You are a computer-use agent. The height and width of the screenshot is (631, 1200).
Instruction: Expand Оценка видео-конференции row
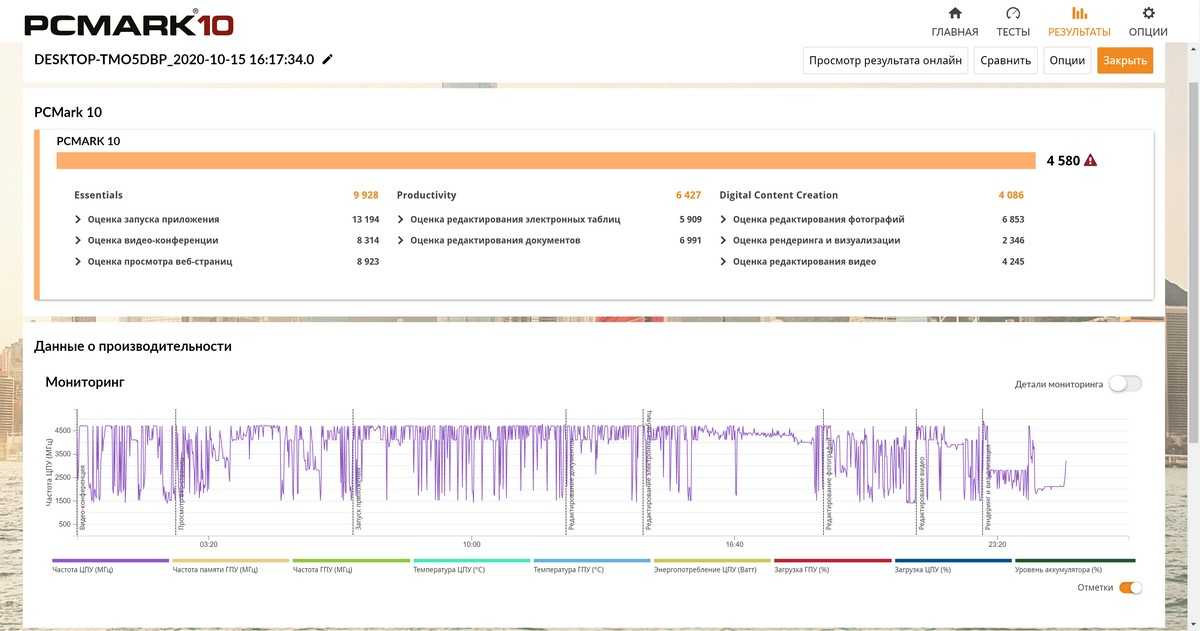78,240
